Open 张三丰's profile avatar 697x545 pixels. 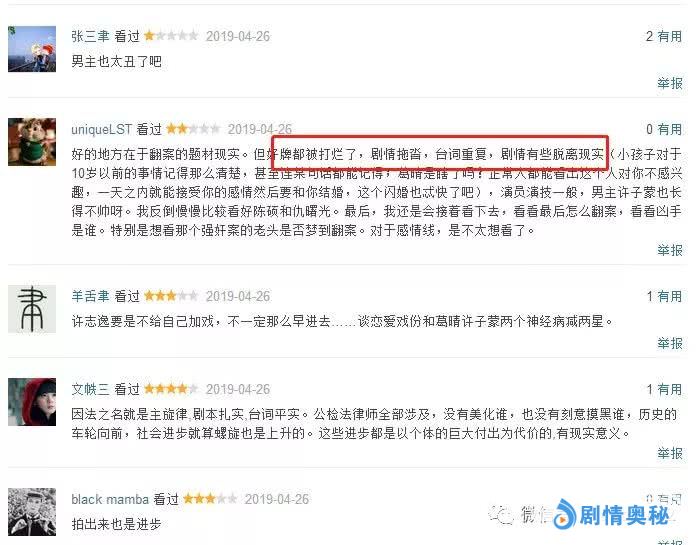pyautogui.click(x=32, y=49)
